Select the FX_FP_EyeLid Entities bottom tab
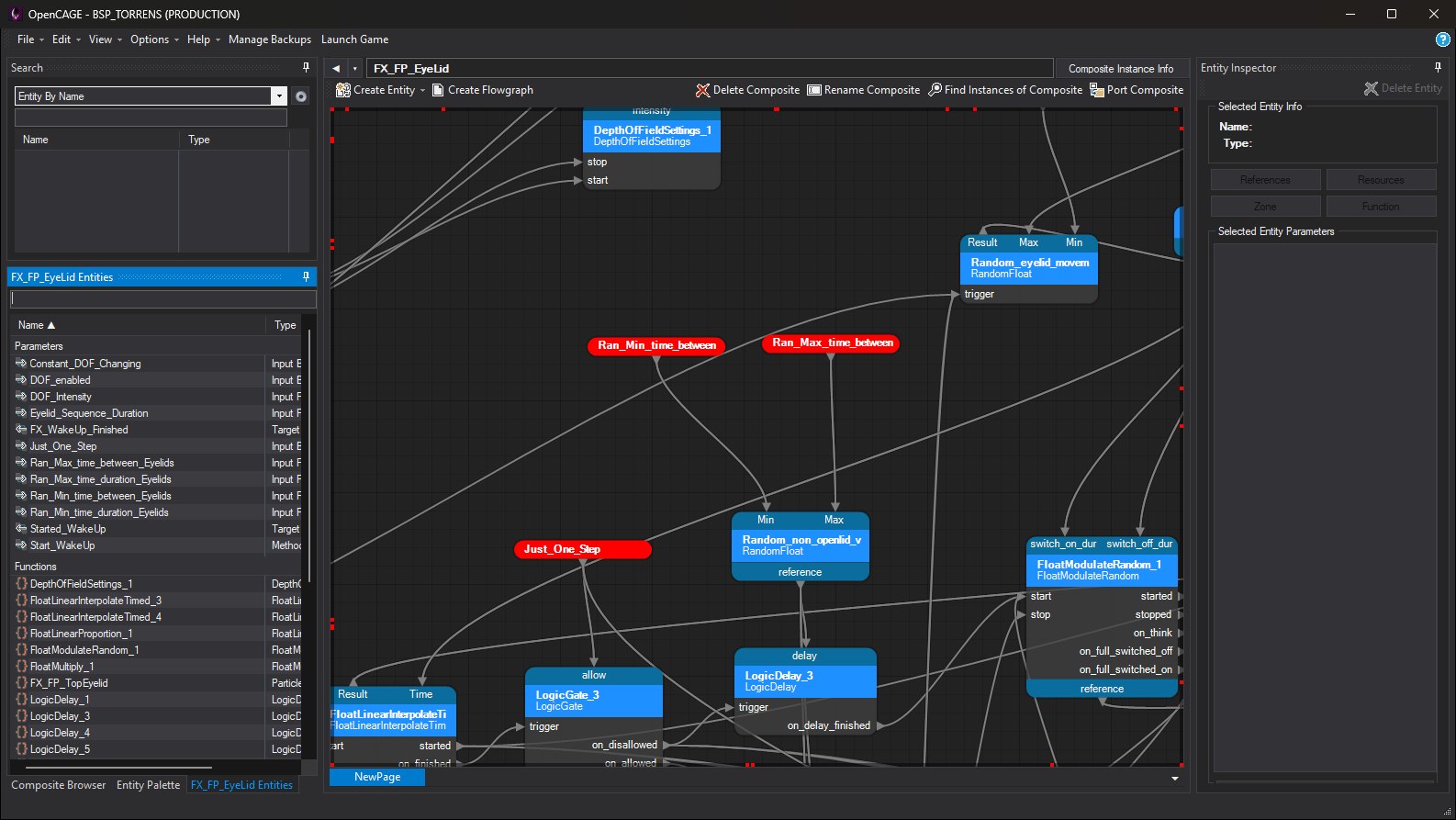1456x820 pixels. click(x=241, y=785)
